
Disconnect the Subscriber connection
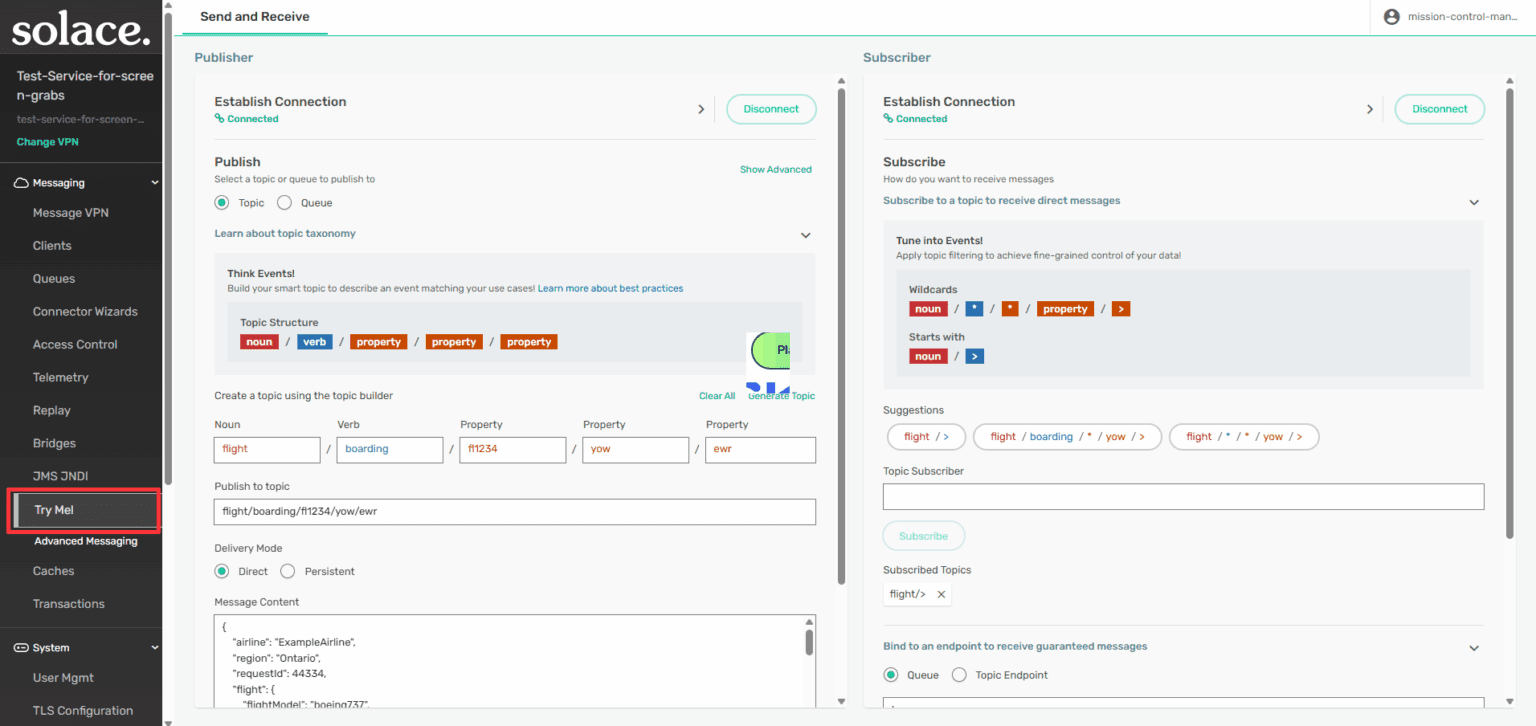[x=1439, y=109]
